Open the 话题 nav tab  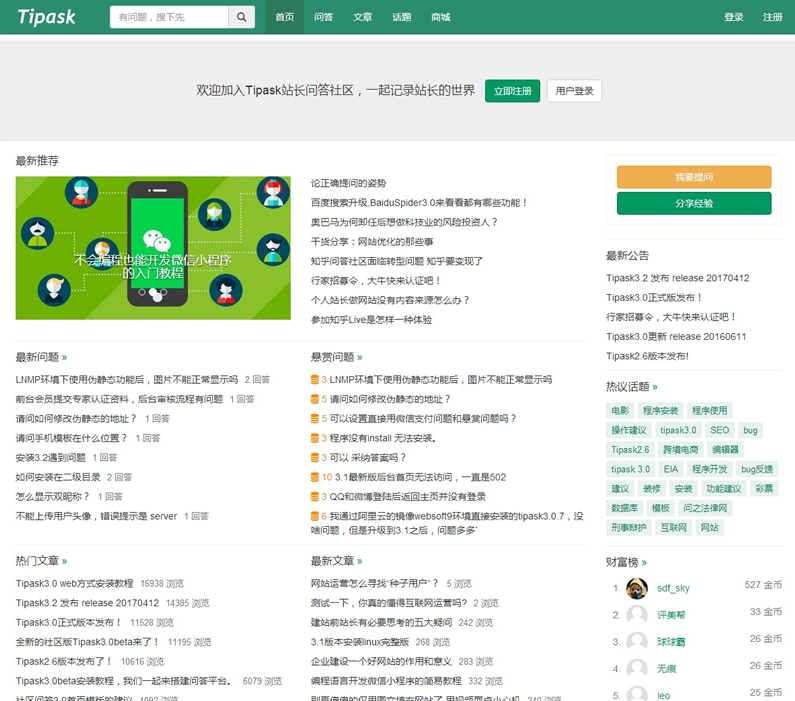tap(402, 17)
